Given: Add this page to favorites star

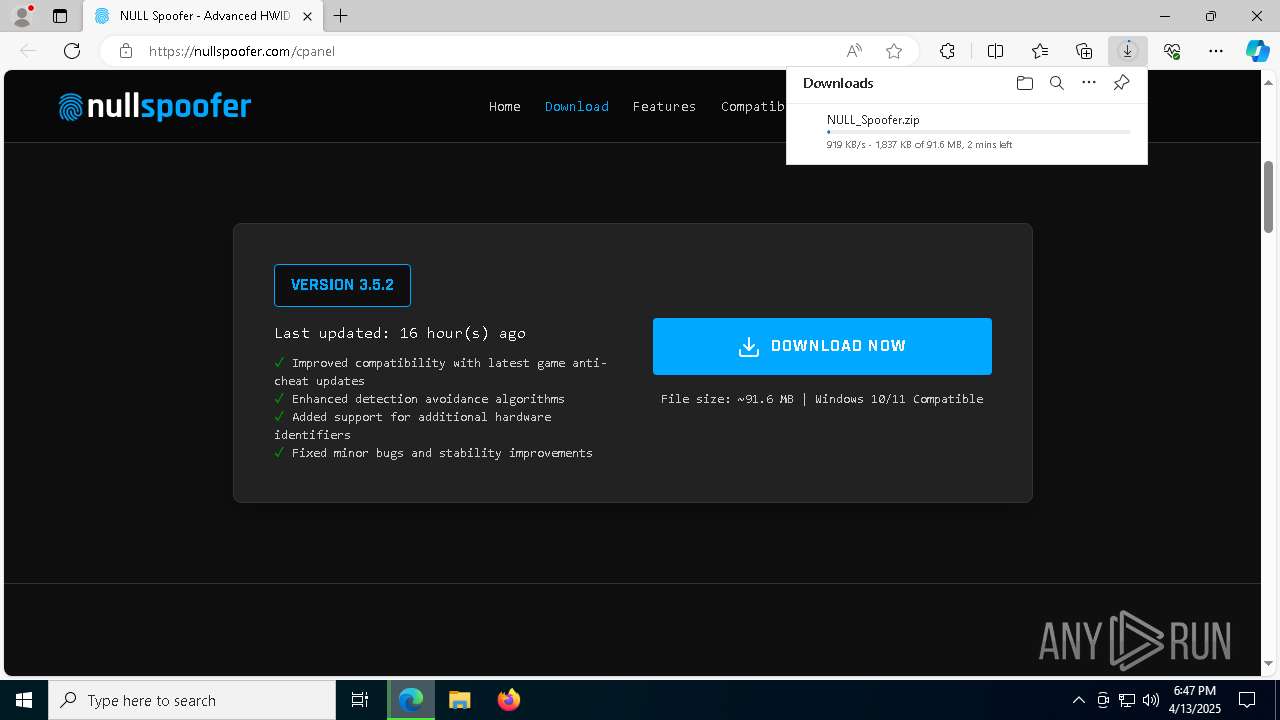Looking at the screenshot, I should (894, 51).
